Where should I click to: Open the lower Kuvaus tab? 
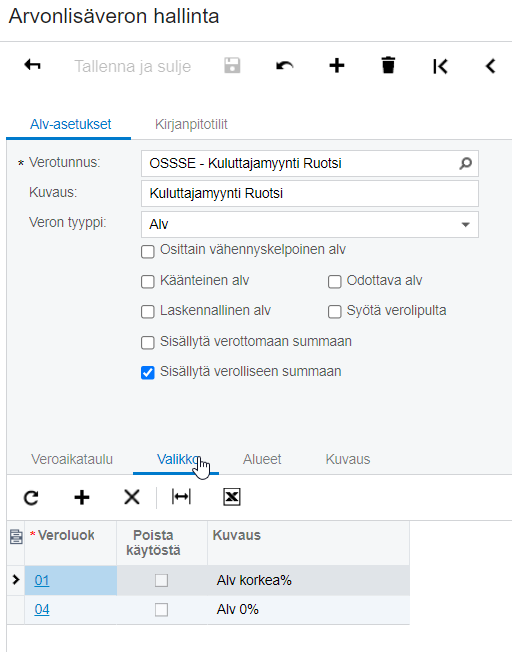coord(348,459)
